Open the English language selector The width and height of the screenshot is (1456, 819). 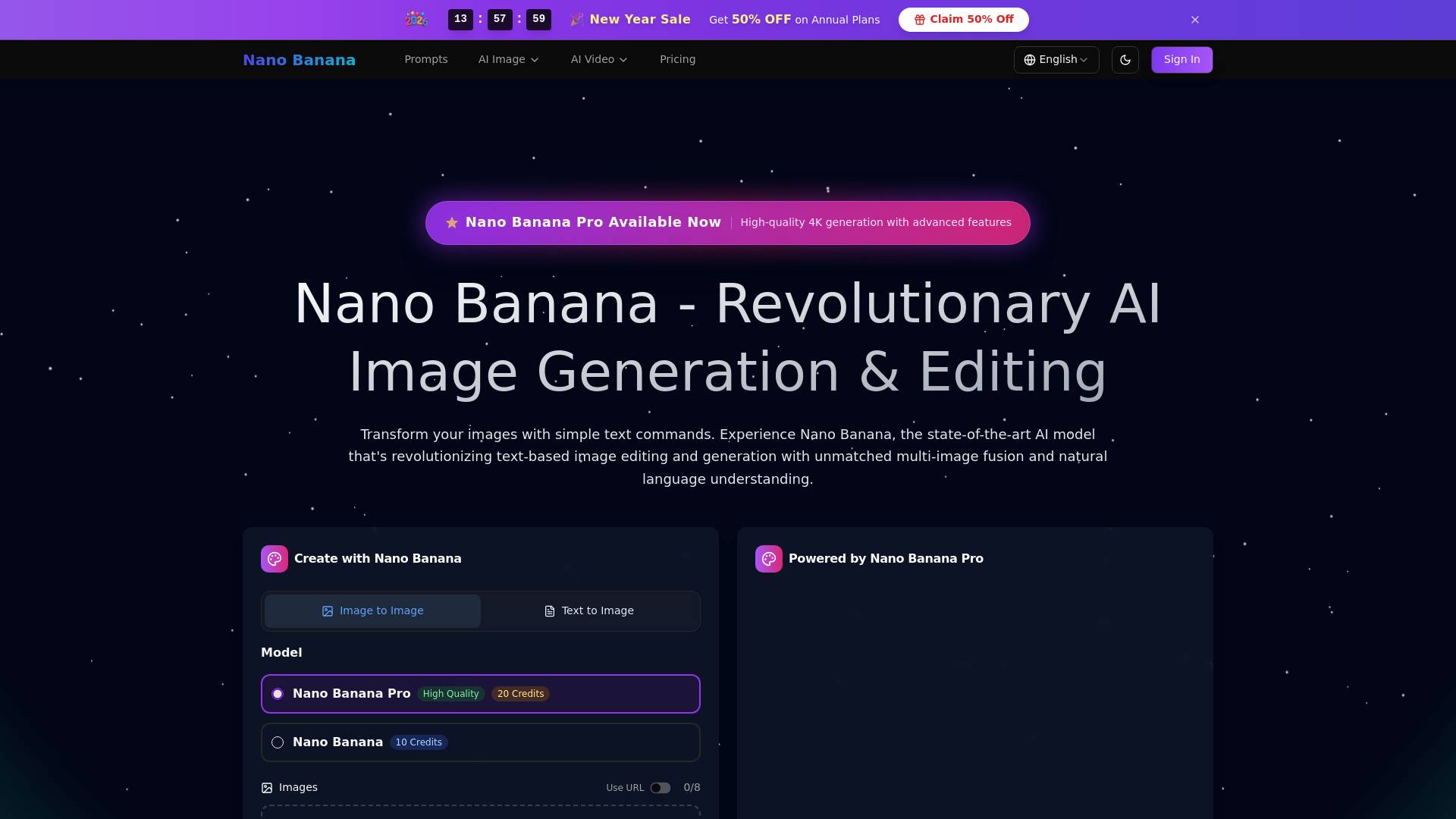1056,59
